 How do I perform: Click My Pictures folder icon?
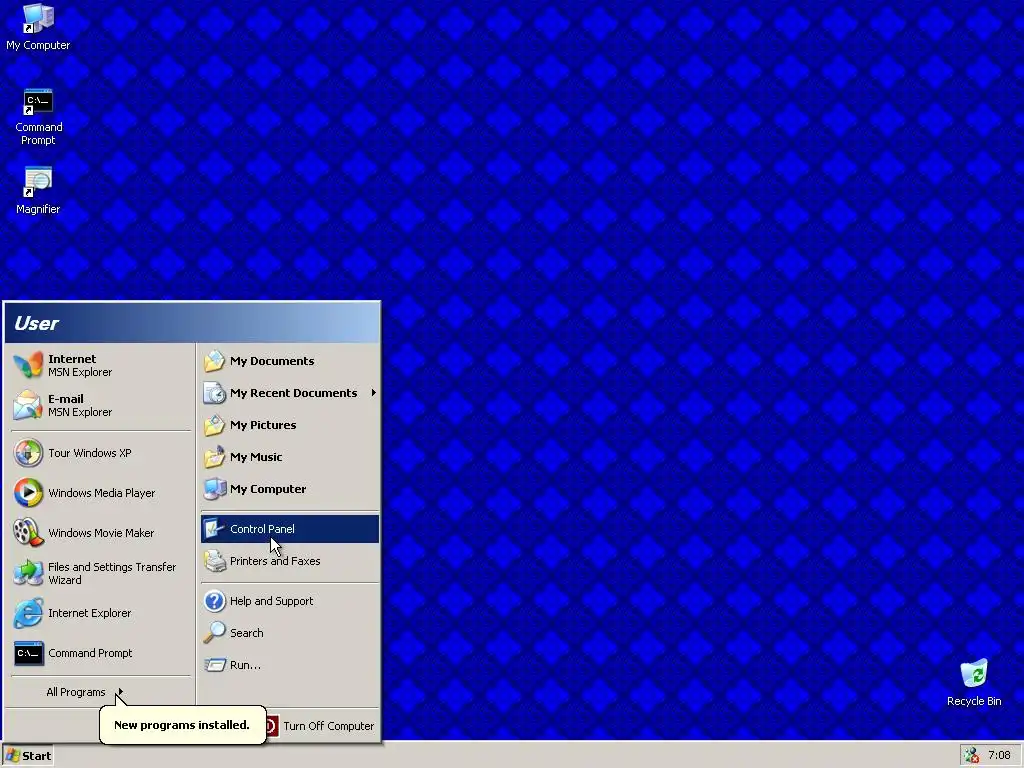pyautogui.click(x=214, y=425)
